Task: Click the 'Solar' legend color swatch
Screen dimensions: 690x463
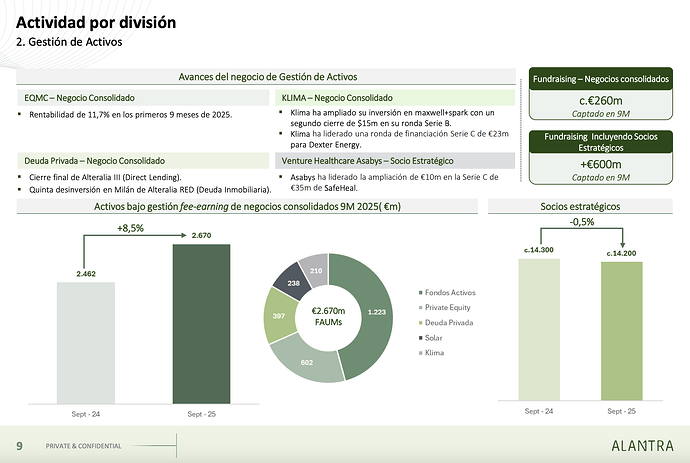Action: 421,338
